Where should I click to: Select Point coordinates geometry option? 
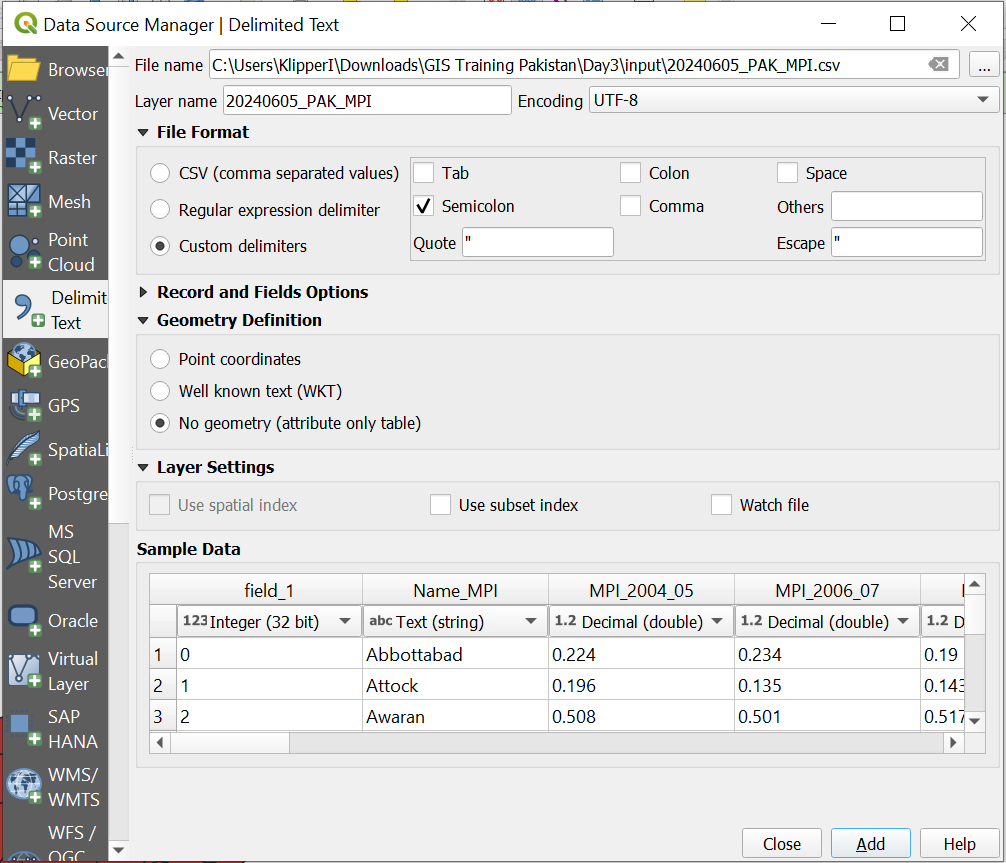160,359
